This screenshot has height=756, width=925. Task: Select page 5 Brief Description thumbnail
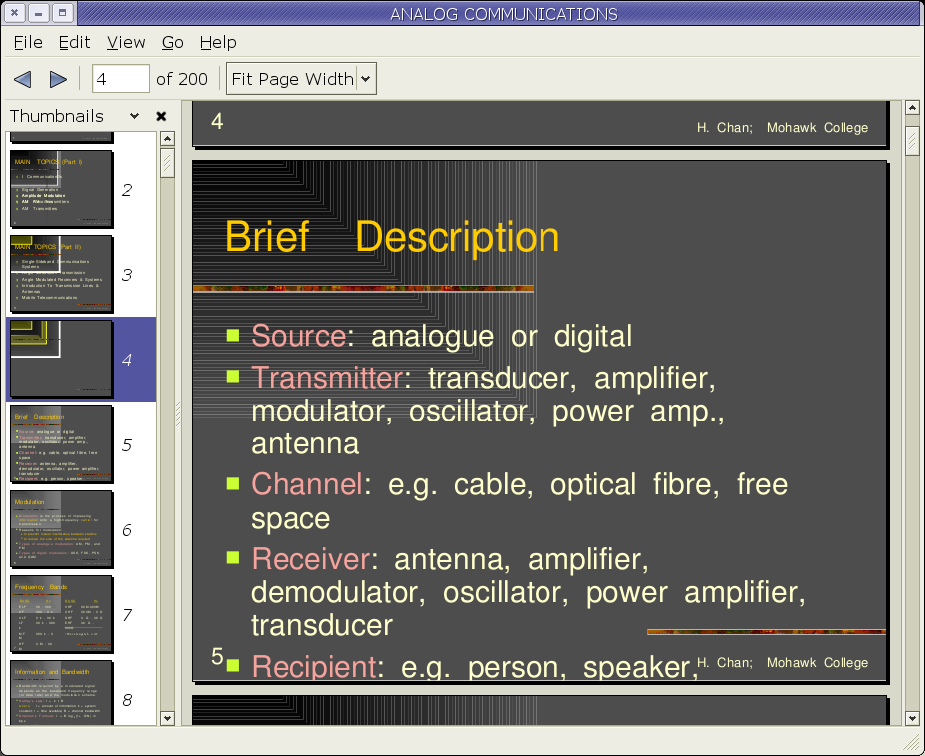(x=62, y=444)
